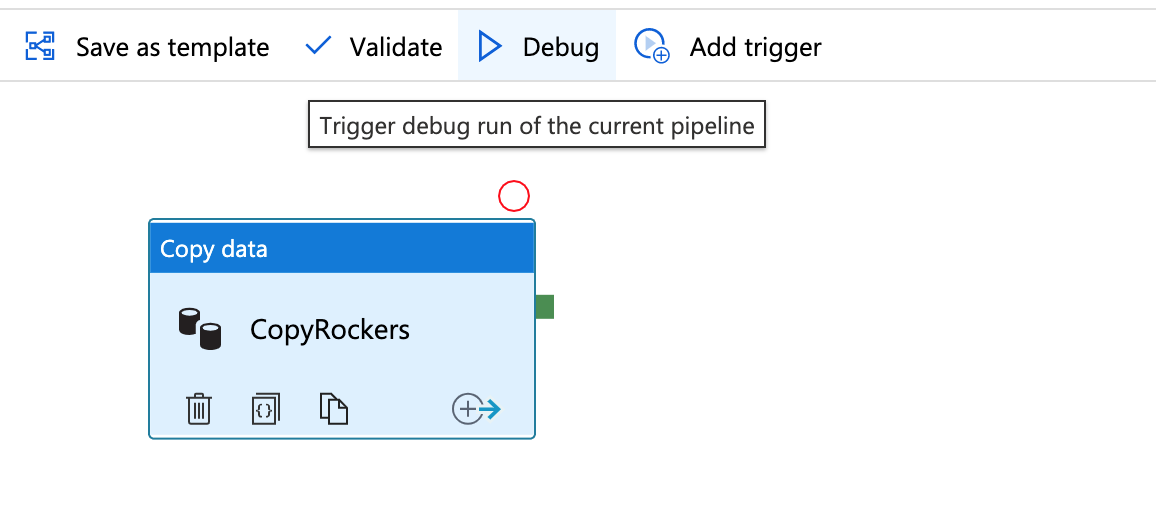Viewport: 1156px width, 526px height.
Task: Delete the CopyRockers activity with the trash icon
Action: [198, 409]
